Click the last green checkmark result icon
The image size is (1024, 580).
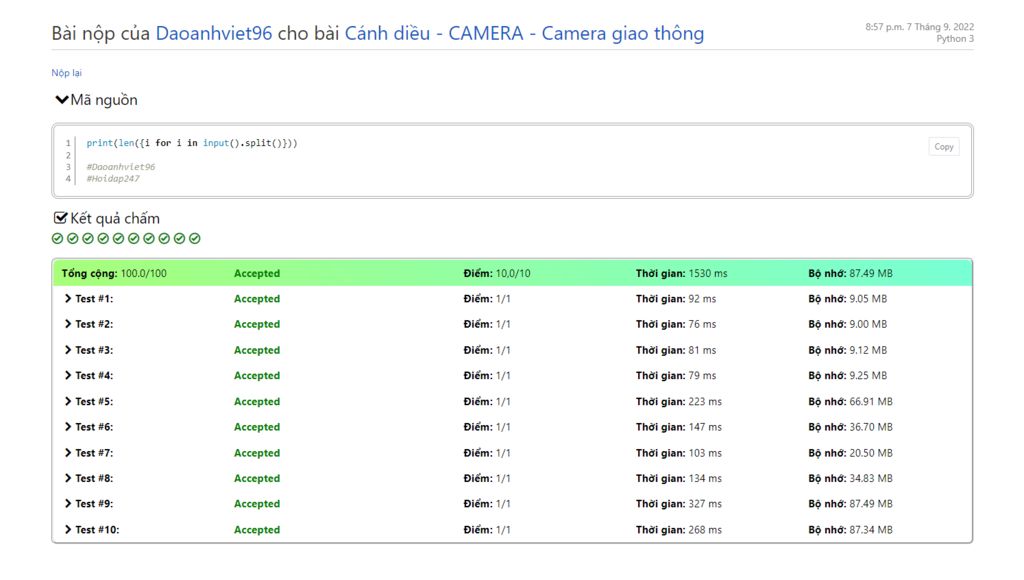pyautogui.click(x=195, y=238)
